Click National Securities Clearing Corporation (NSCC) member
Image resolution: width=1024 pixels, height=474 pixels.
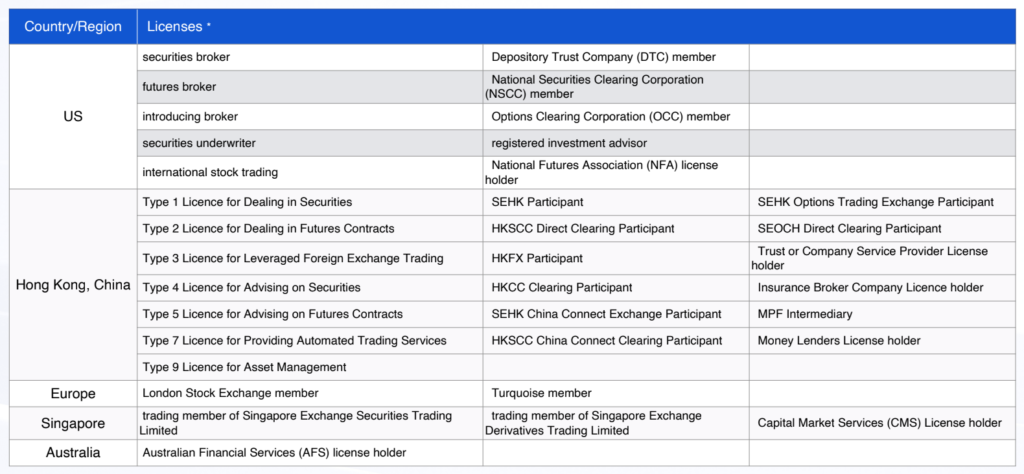[x=616, y=87]
